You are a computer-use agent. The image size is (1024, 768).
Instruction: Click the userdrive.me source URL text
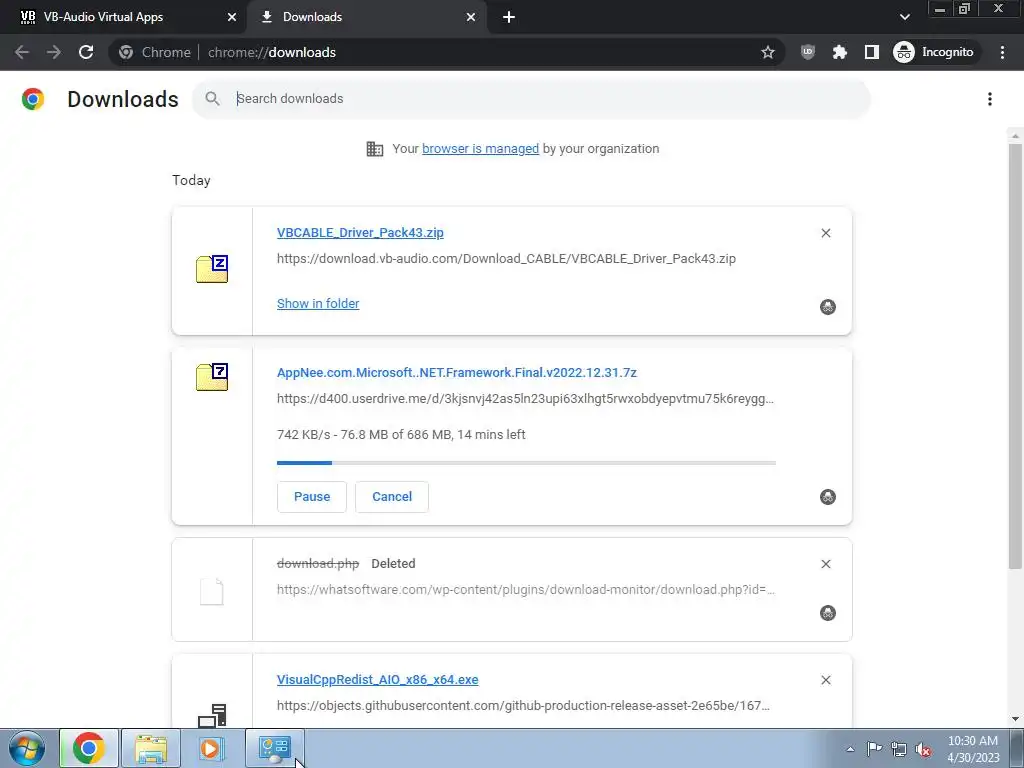click(525, 399)
